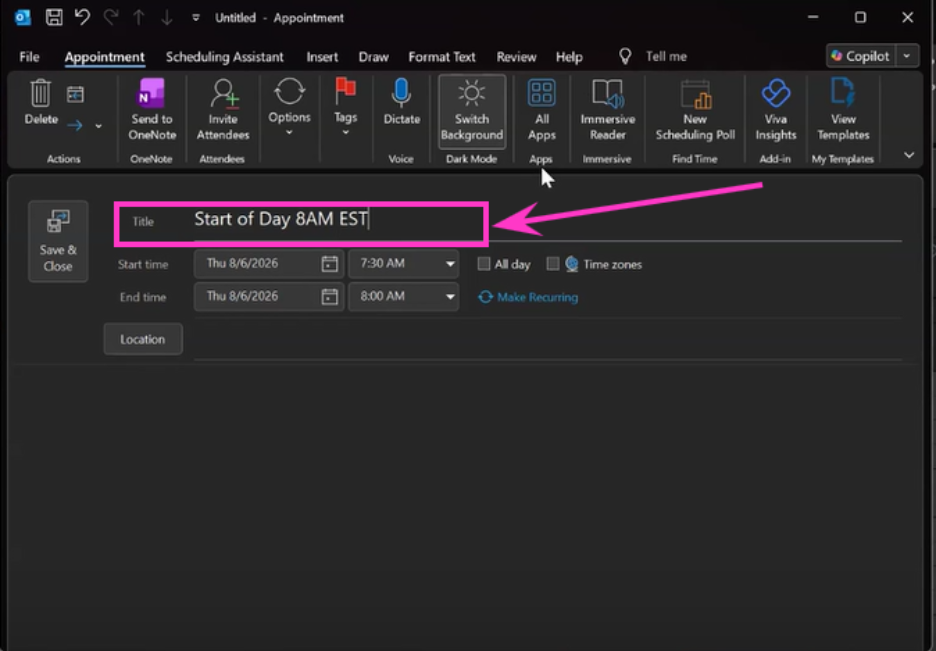
Task: Open the 8:00 AM end time dropdown
Action: 449,297
